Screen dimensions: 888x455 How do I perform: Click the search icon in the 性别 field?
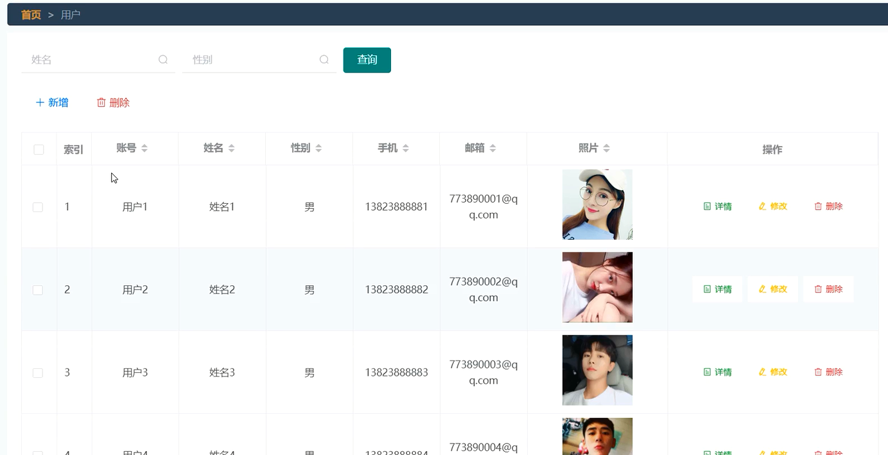[324, 59]
